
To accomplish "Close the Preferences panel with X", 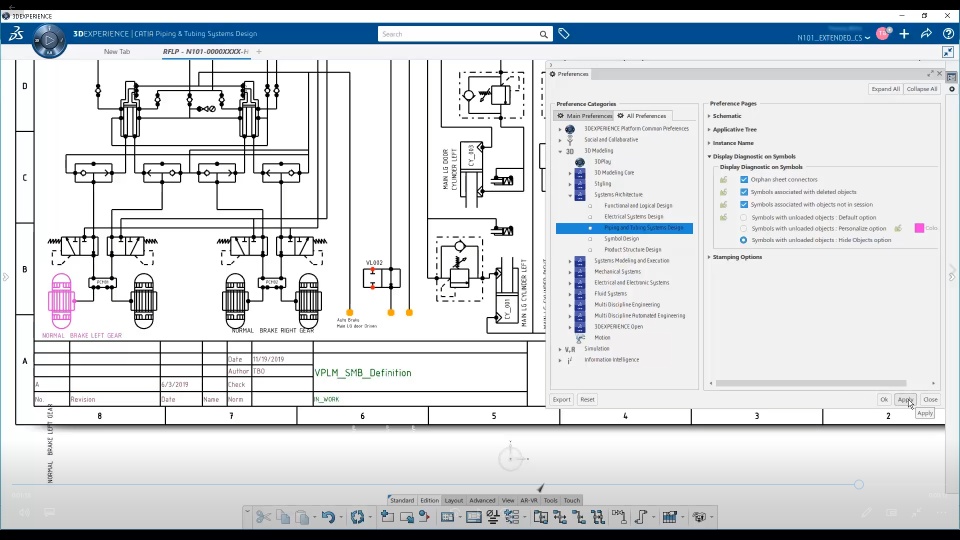I will 940,73.
